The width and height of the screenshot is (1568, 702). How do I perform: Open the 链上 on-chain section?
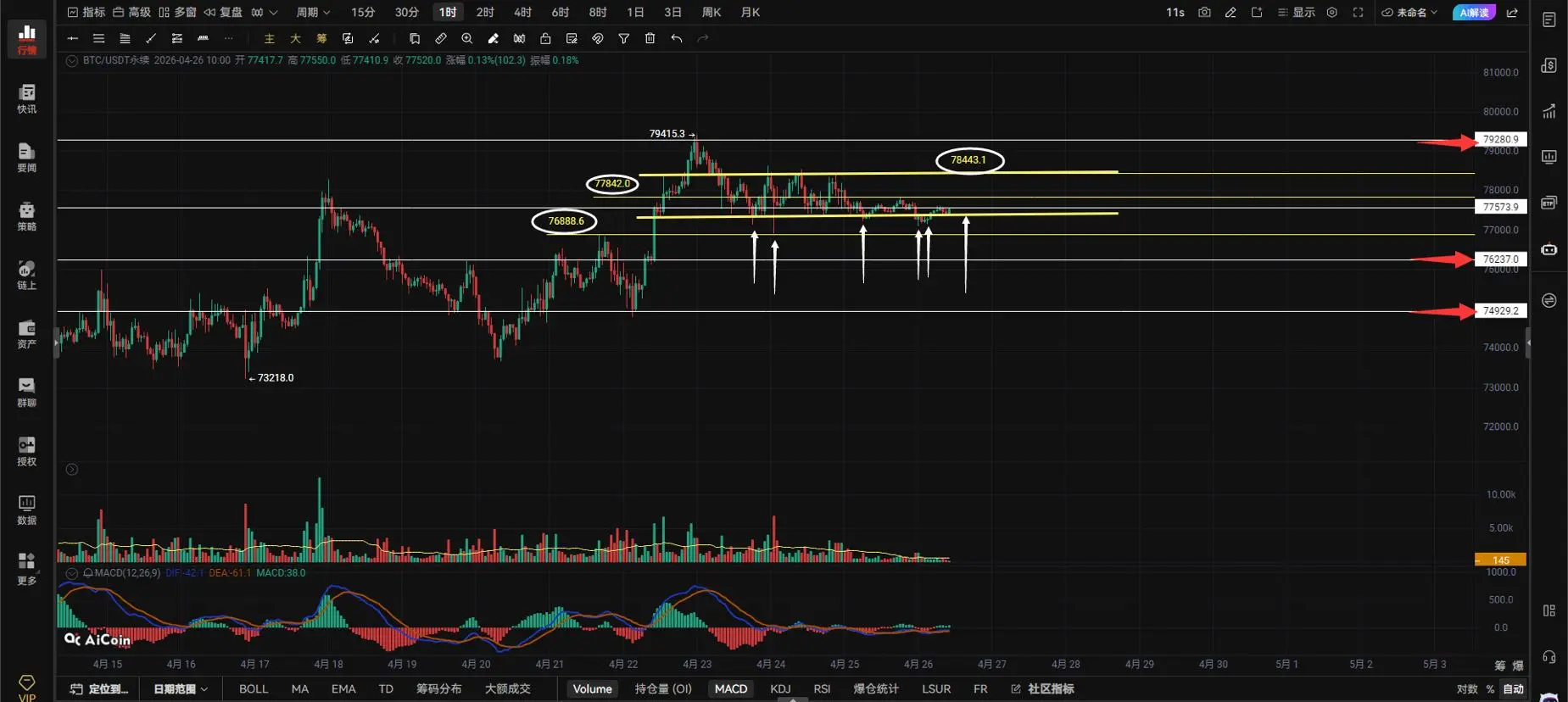tap(27, 275)
